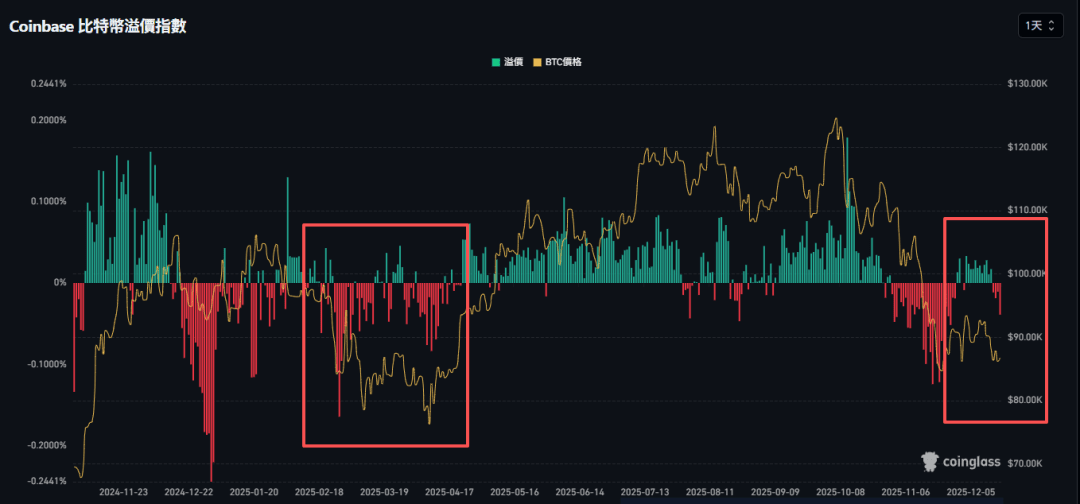Click the 2025-10-08 date label
This screenshot has height=504, width=1080.
[x=840, y=492]
